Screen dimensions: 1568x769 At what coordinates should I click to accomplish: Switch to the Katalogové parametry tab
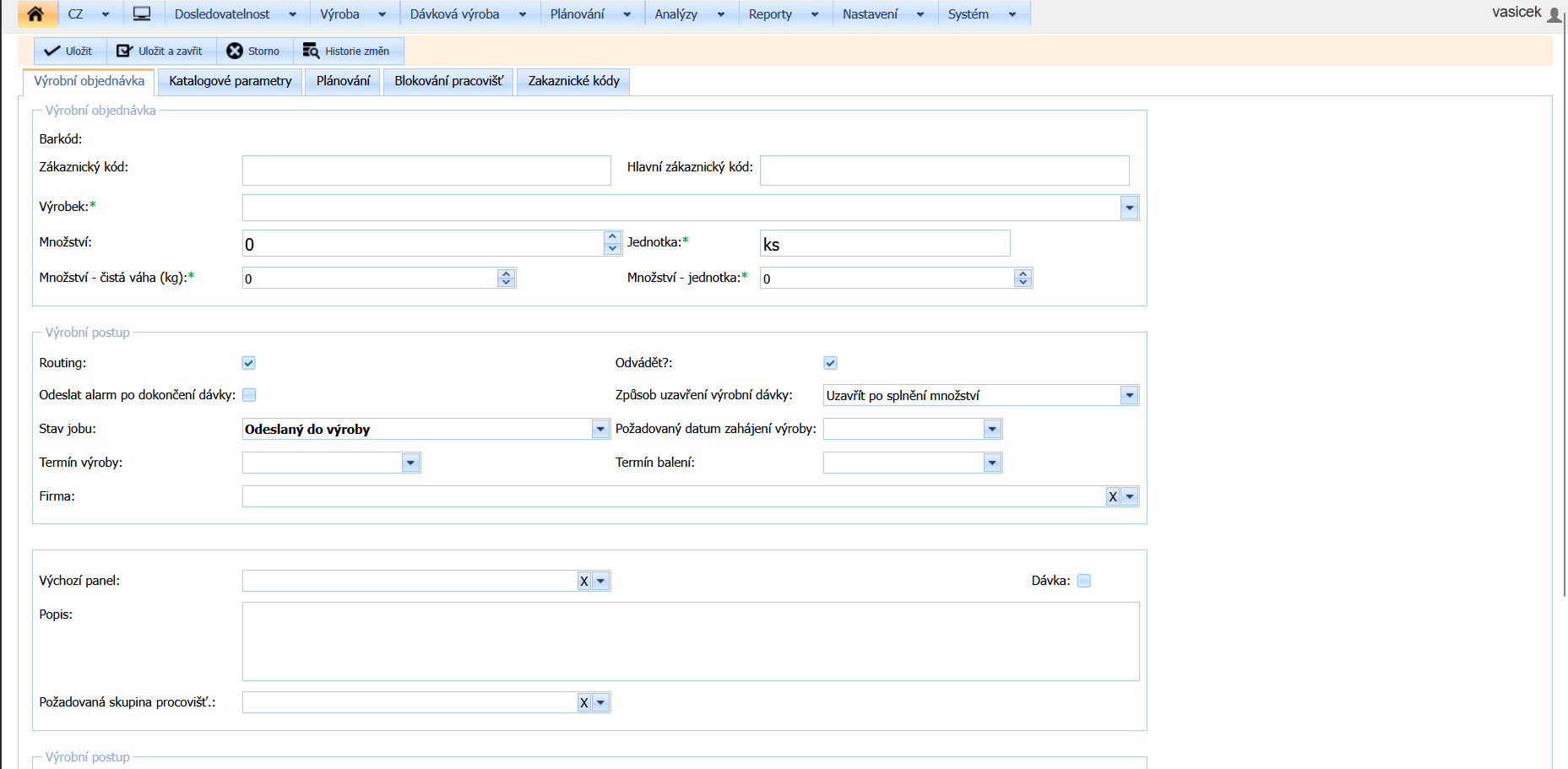[x=230, y=81]
